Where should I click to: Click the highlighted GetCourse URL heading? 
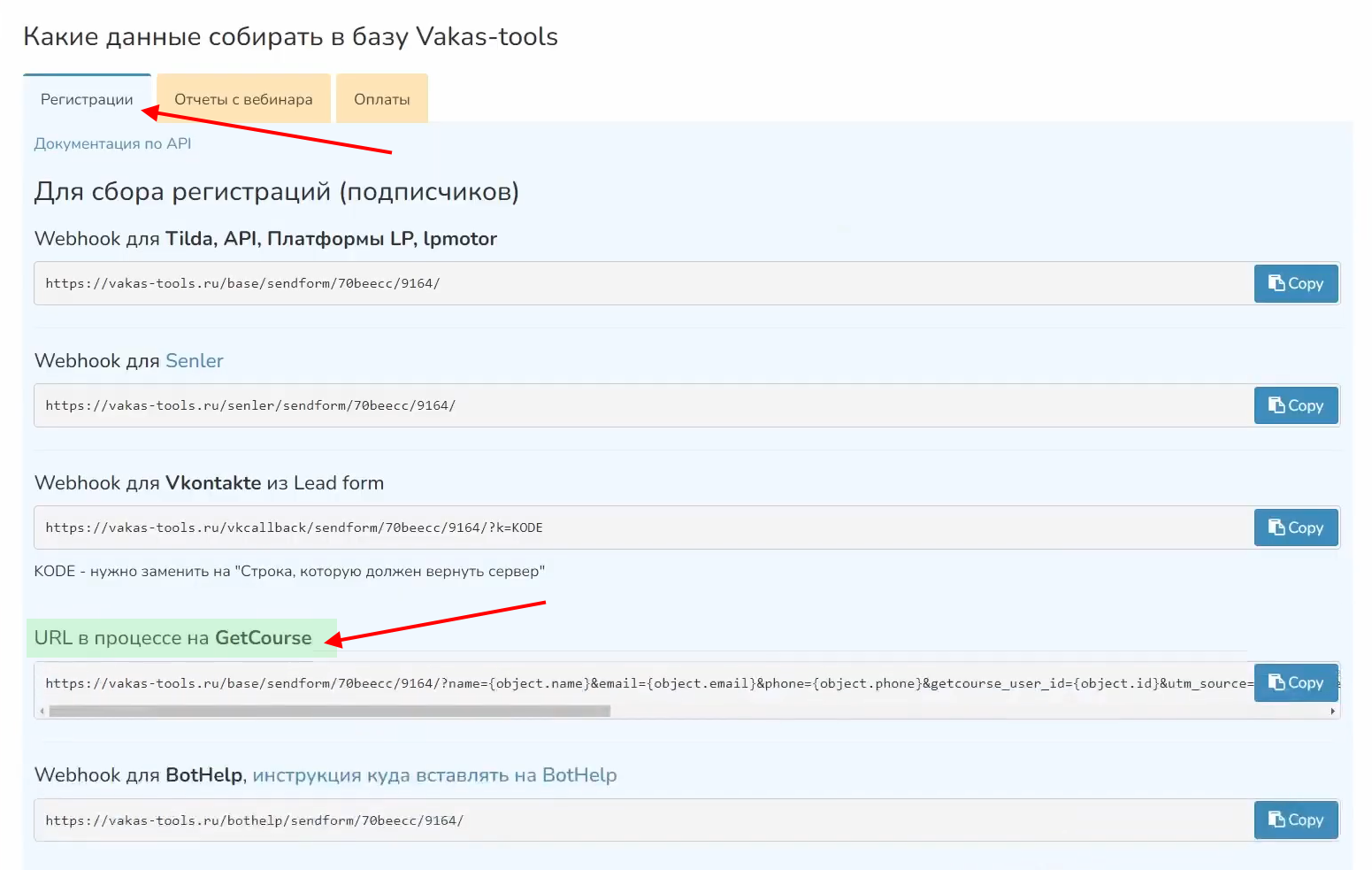click(x=173, y=638)
